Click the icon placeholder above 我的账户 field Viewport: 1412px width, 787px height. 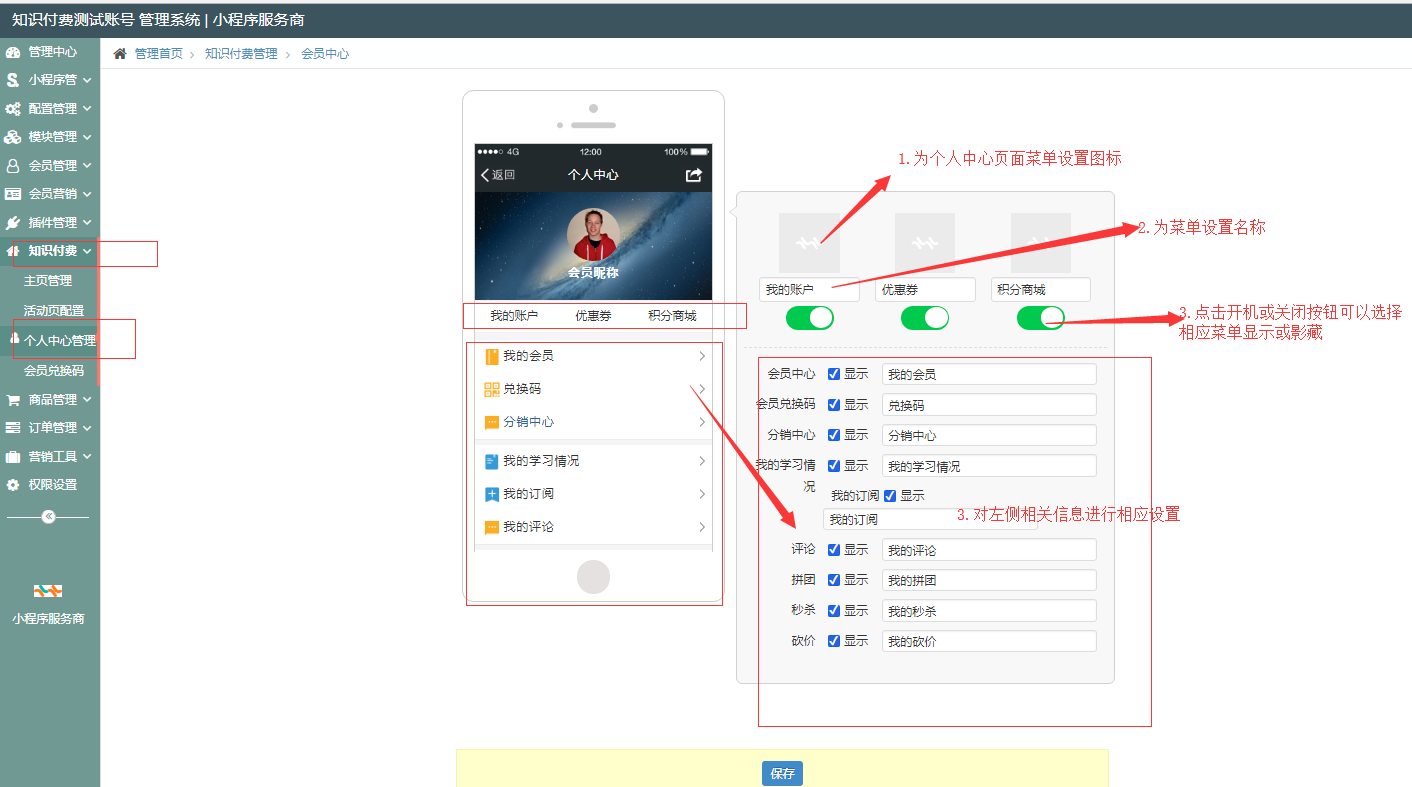809,242
